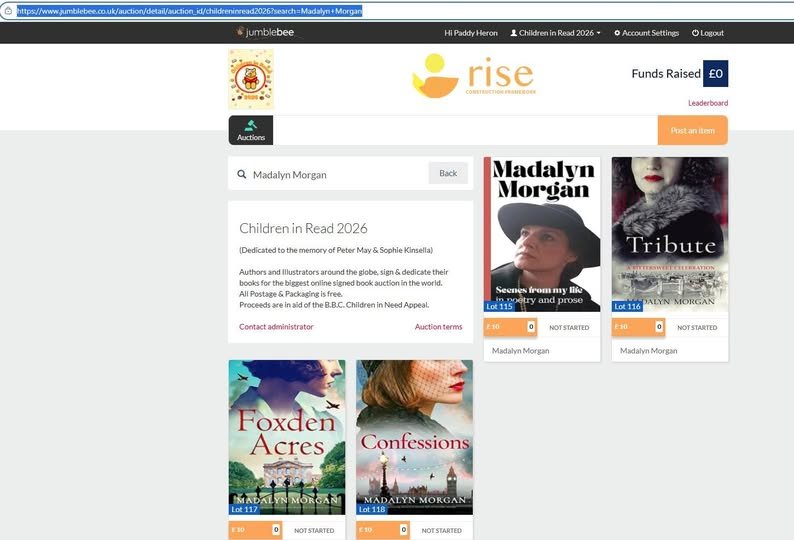Click the Lot 118 label
The height and width of the screenshot is (540, 794).
point(372,510)
